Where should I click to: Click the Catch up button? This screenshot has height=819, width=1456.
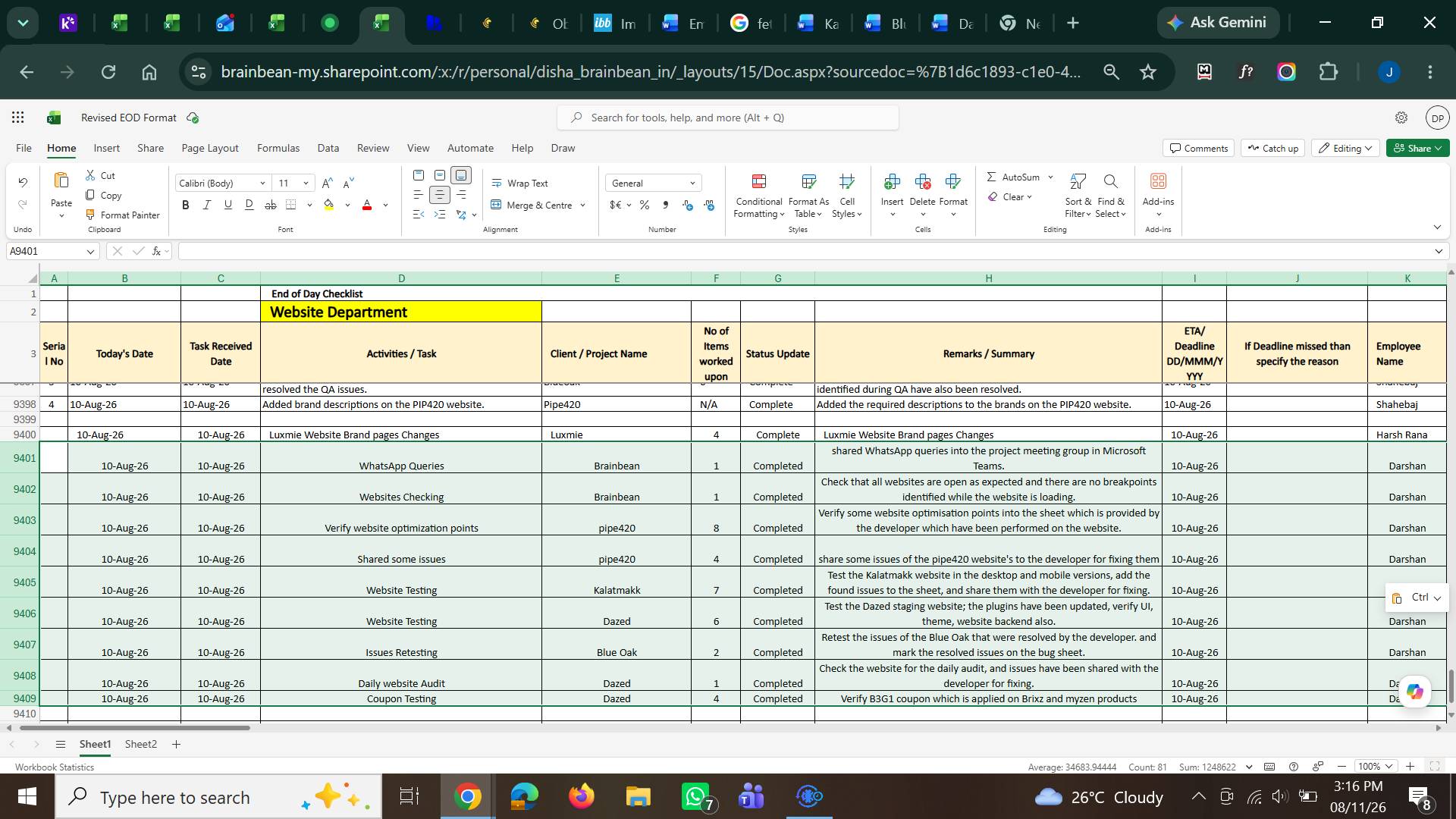click(1272, 149)
